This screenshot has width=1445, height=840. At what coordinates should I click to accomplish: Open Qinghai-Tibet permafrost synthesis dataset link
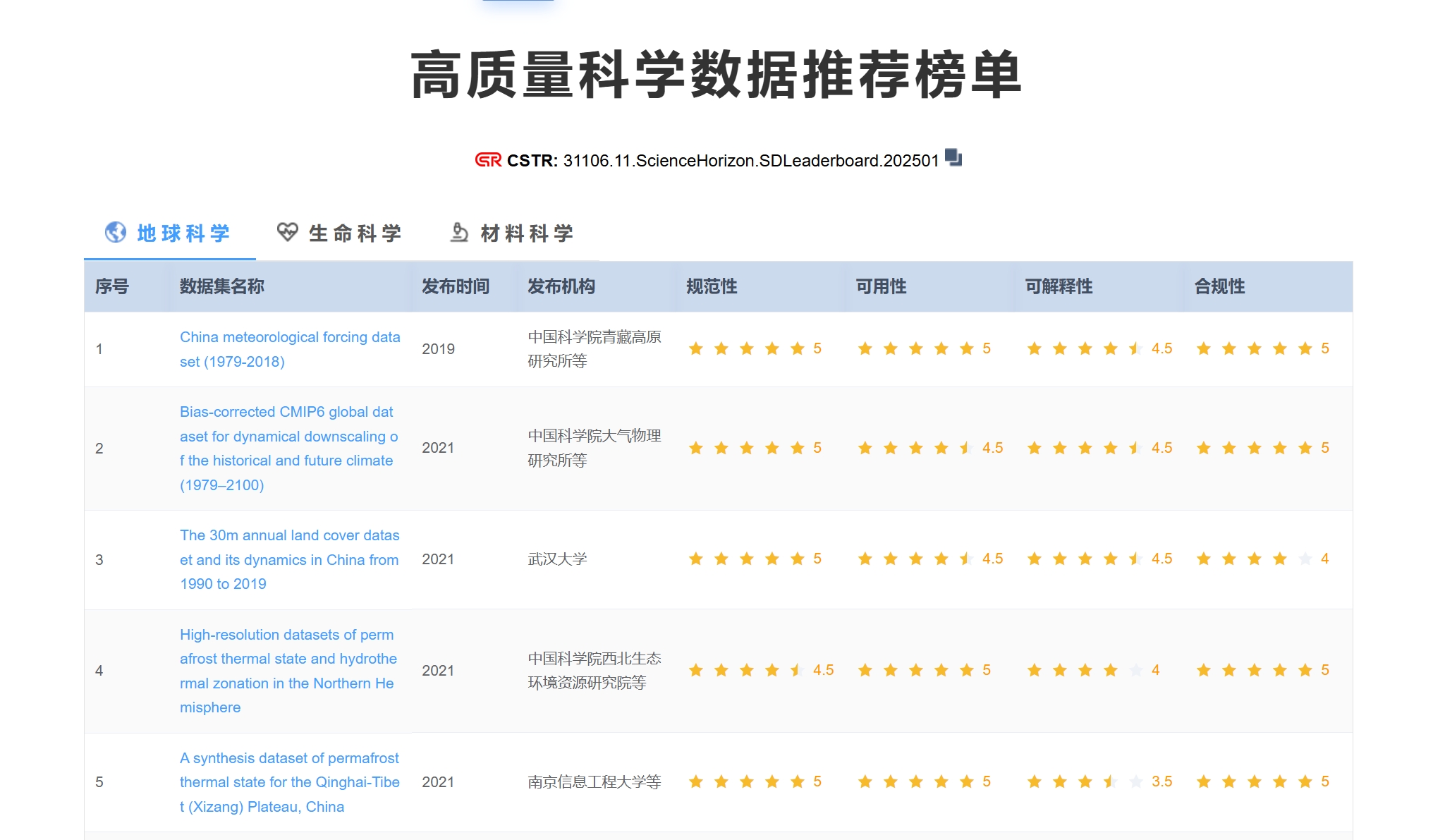tap(289, 781)
